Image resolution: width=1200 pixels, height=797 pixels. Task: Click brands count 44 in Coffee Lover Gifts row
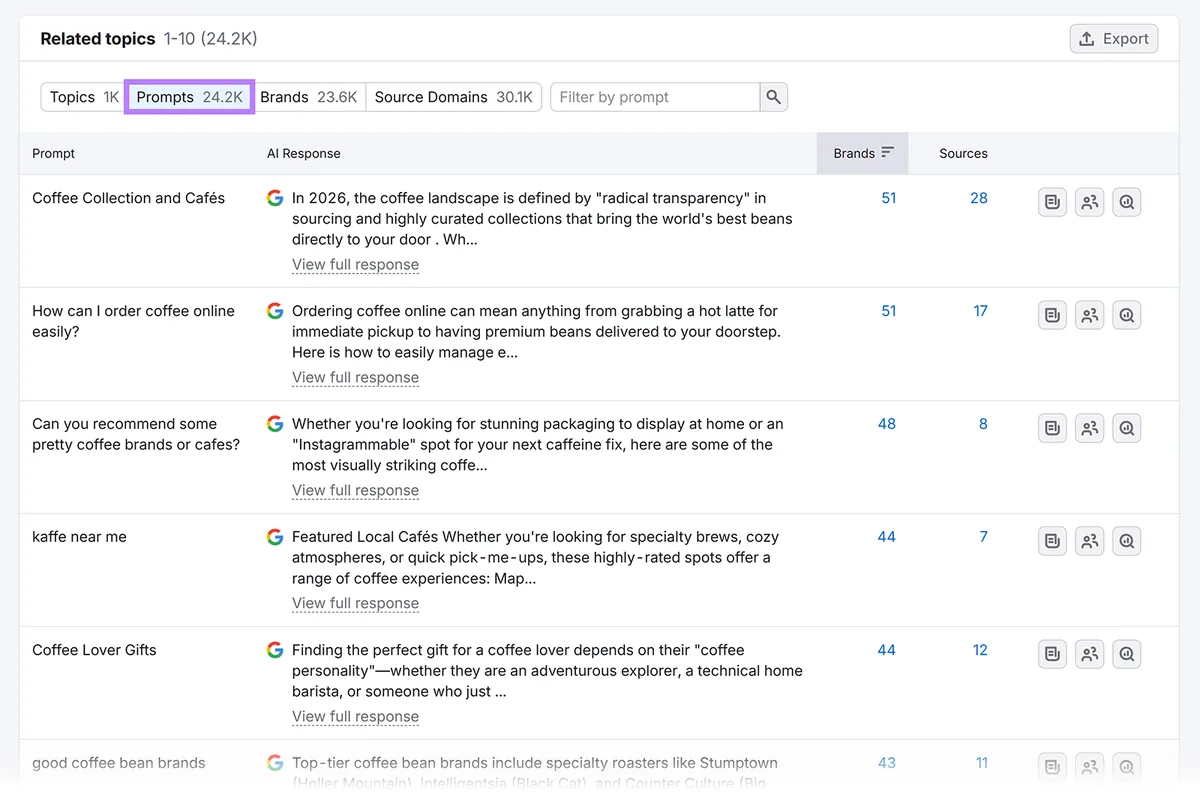[x=887, y=650]
